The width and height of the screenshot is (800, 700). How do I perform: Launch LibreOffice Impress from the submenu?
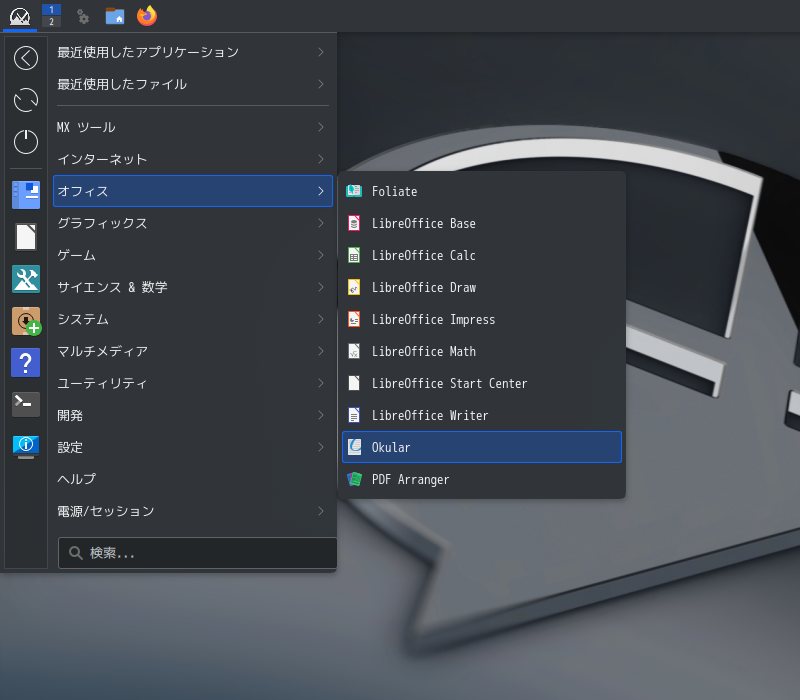482,319
